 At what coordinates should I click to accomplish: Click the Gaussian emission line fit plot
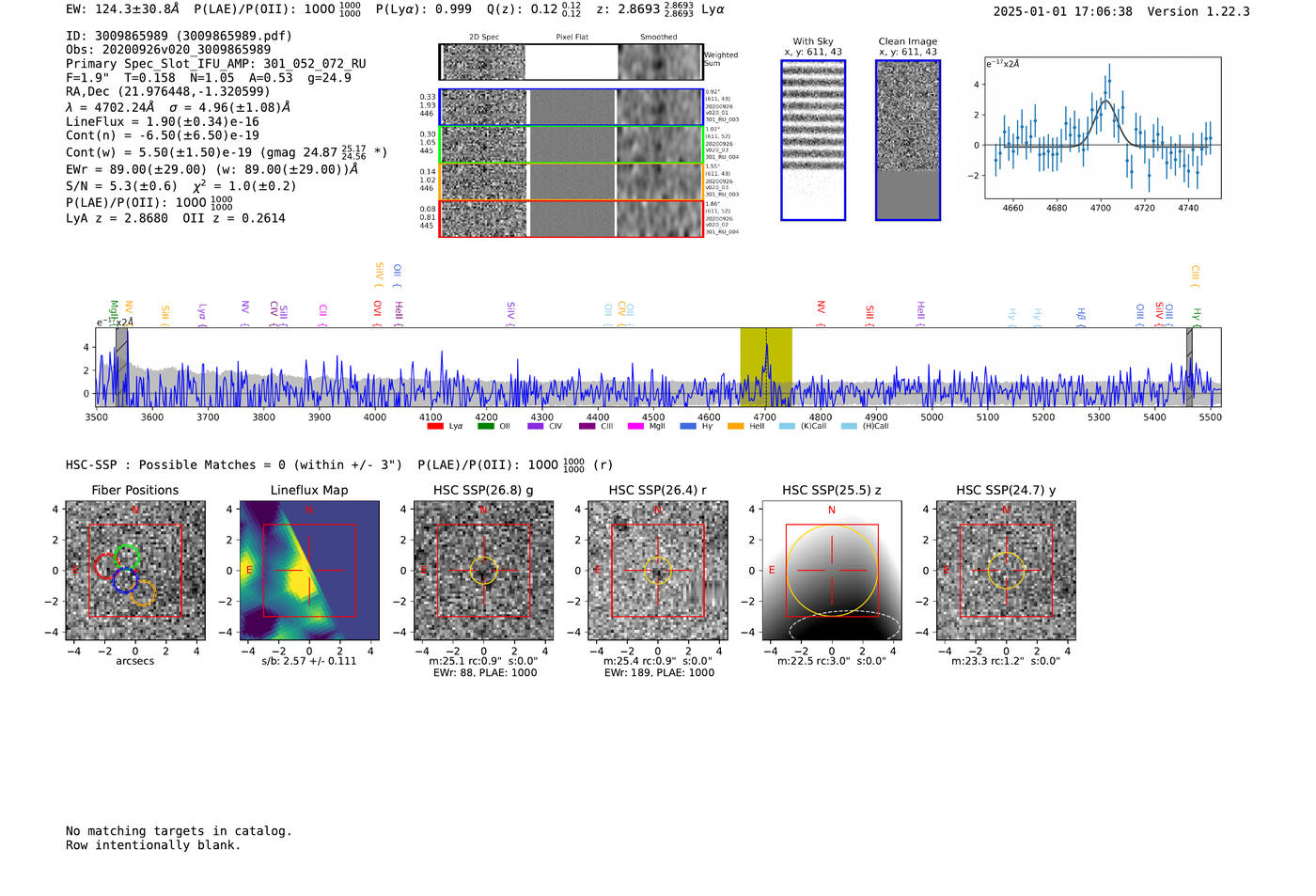point(1103,128)
